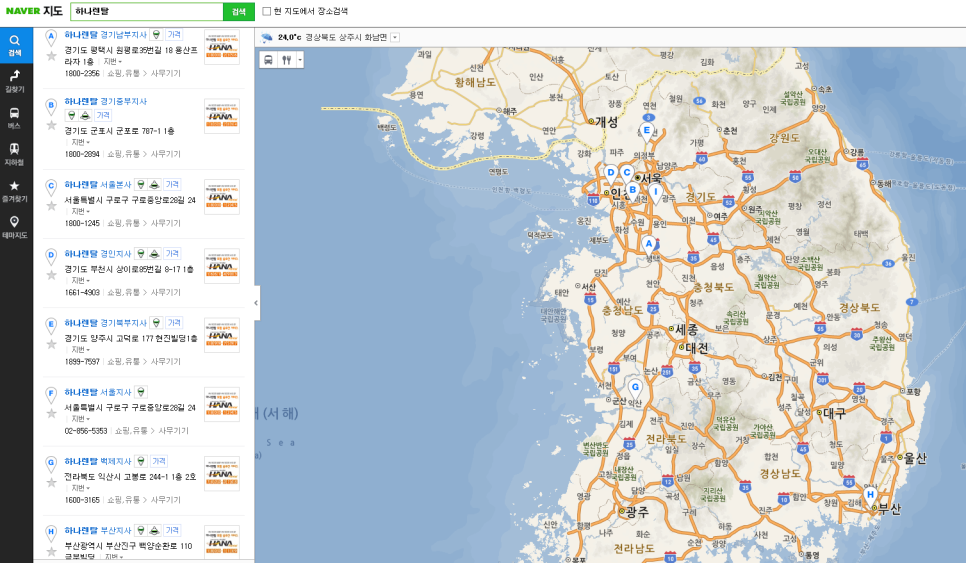The height and width of the screenshot is (563, 966).
Task: Select map marker I east of 서울
Action: point(656,193)
